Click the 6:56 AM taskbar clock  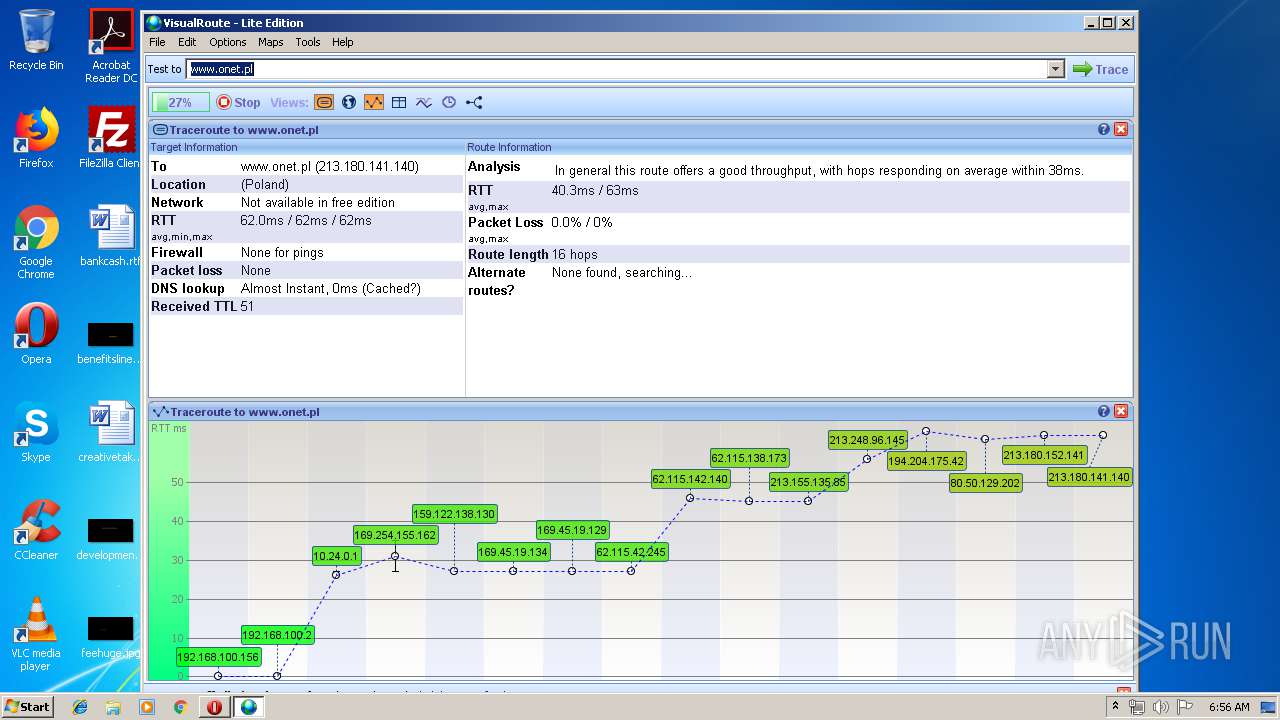click(1229, 707)
